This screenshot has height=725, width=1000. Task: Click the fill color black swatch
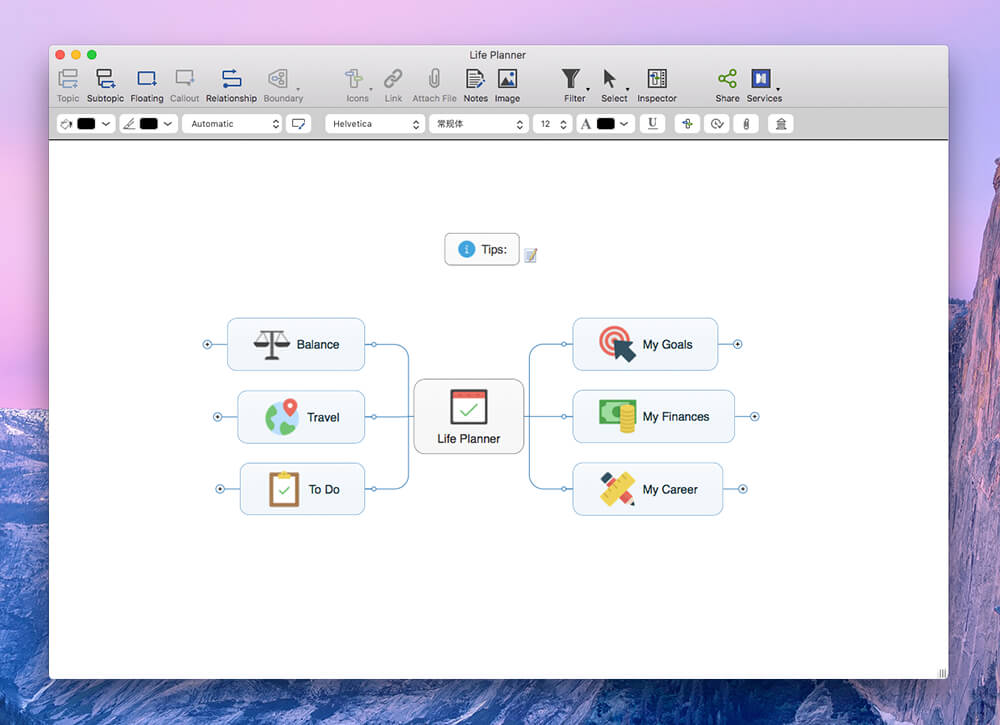click(86, 124)
